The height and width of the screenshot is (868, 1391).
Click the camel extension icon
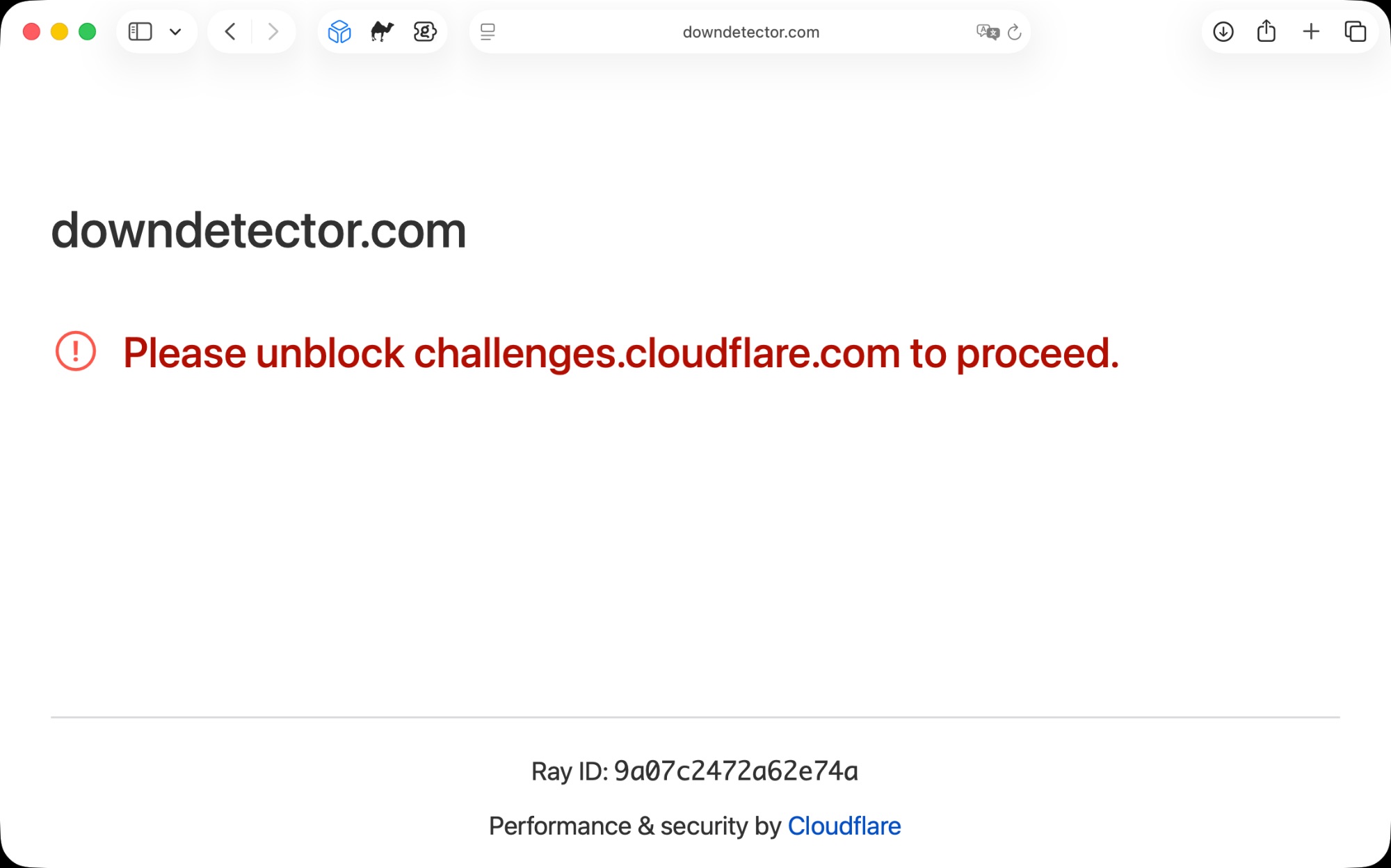(x=382, y=31)
